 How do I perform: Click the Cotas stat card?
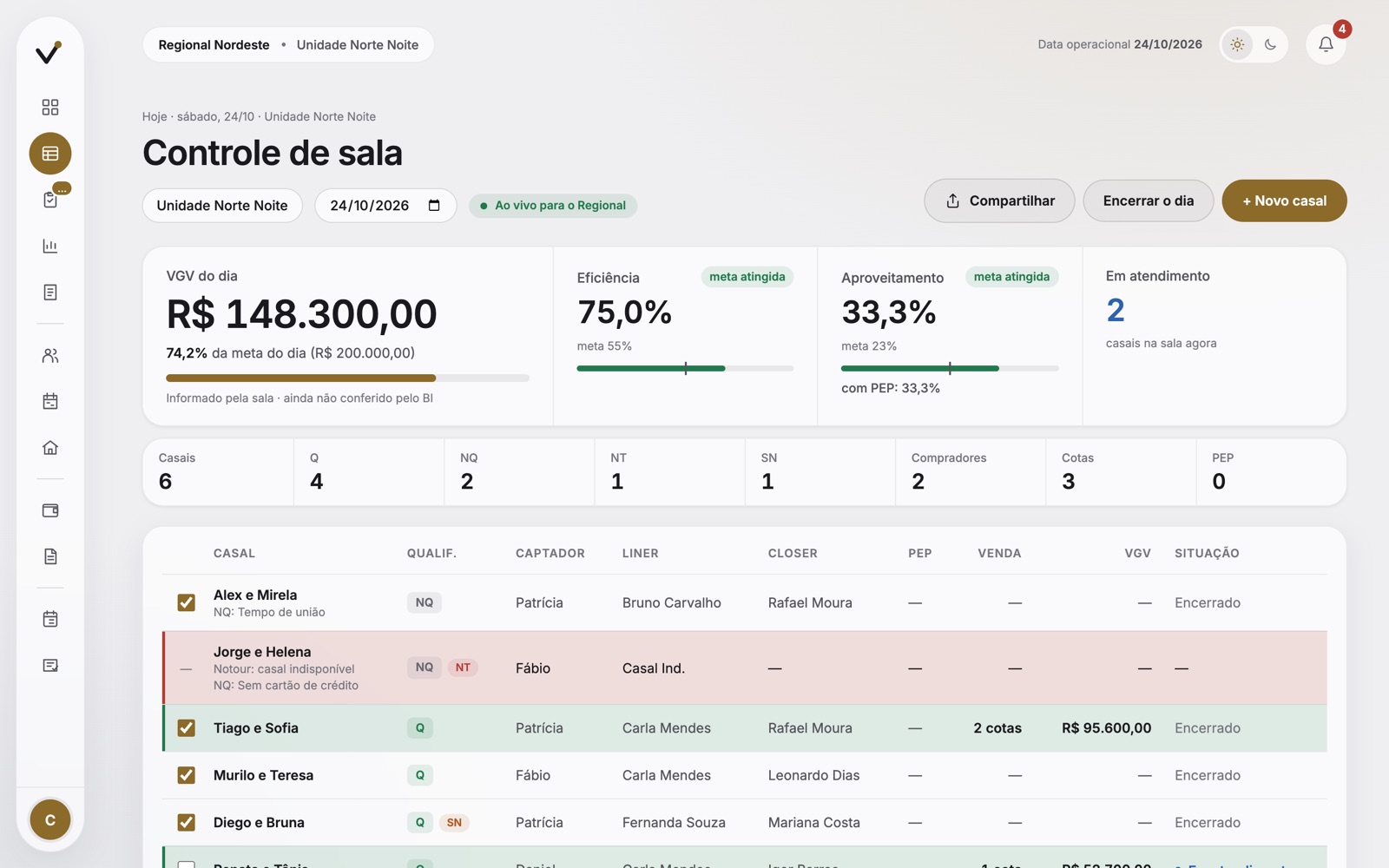(1121, 471)
